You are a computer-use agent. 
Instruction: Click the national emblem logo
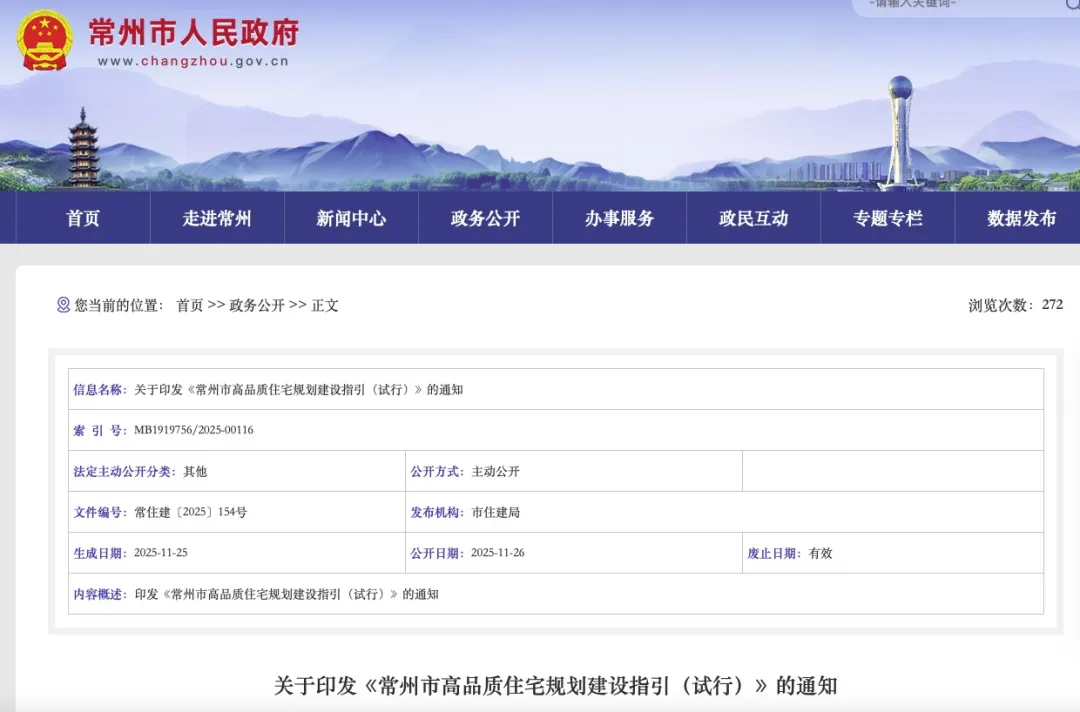(x=45, y=39)
